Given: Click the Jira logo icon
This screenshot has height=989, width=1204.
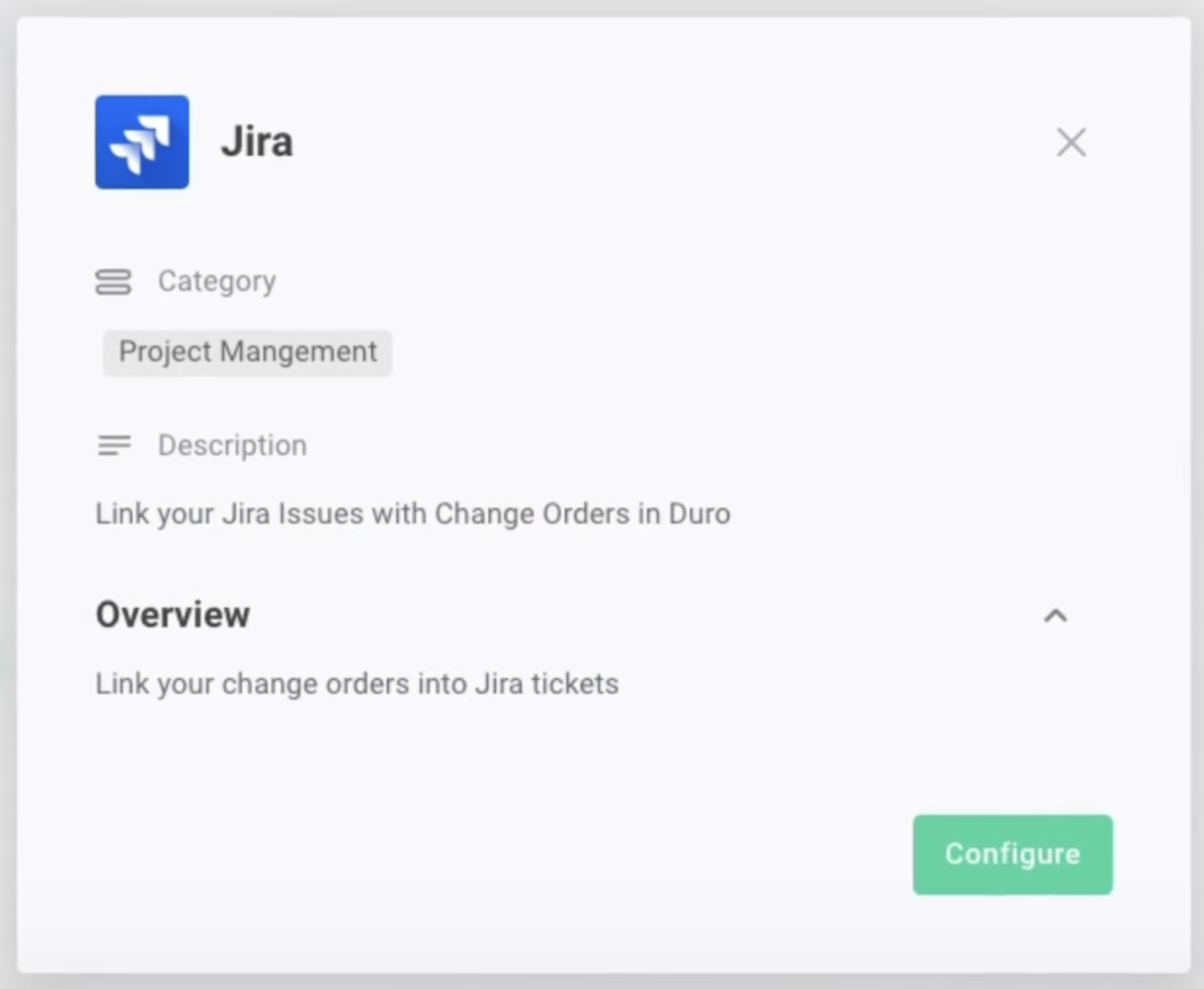Looking at the screenshot, I should click(141, 142).
